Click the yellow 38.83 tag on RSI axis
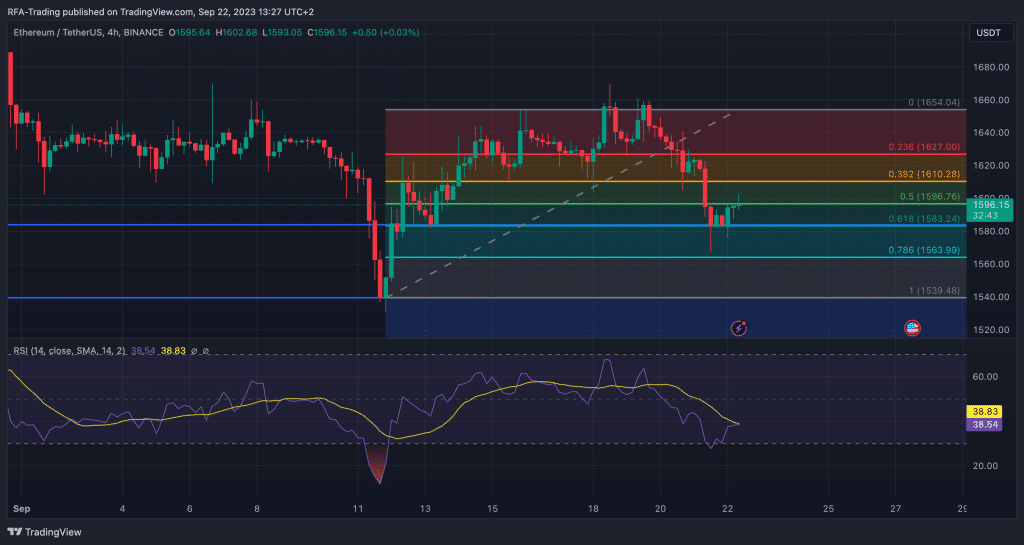Image resolution: width=1024 pixels, height=545 pixels. point(984,412)
